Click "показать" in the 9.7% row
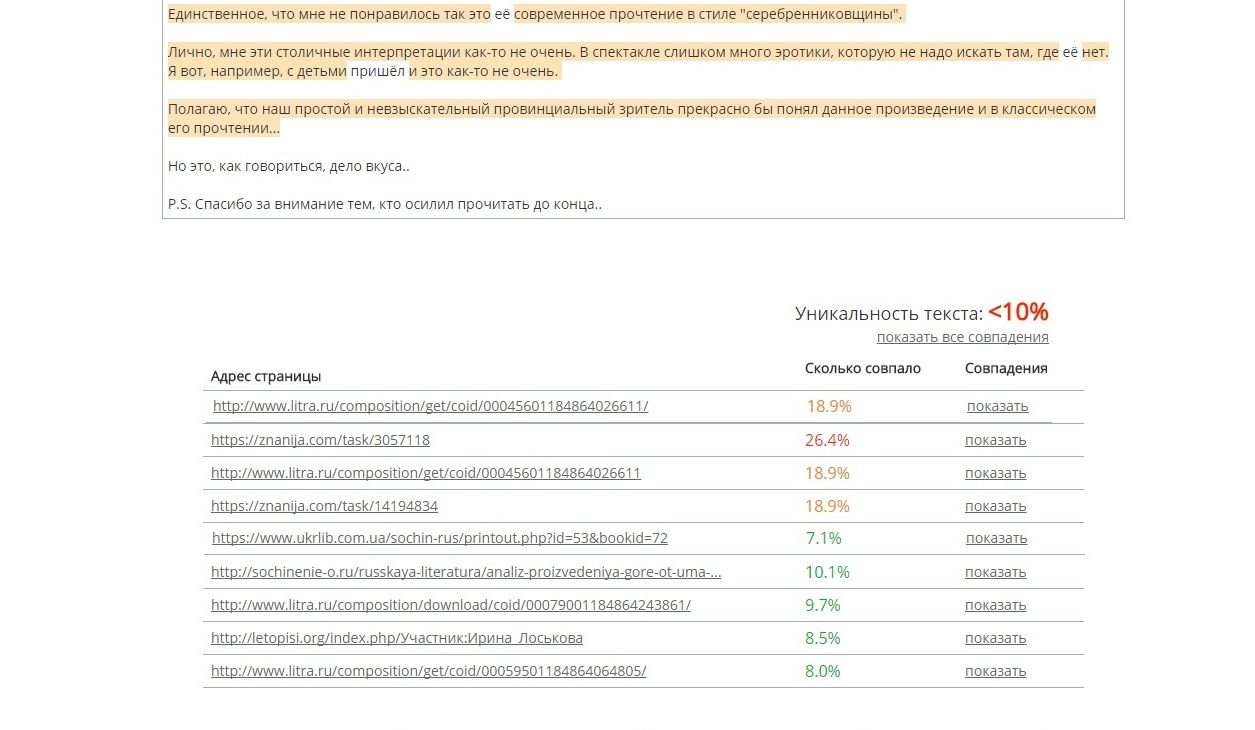This screenshot has height=730, width=1255. pyautogui.click(x=995, y=605)
